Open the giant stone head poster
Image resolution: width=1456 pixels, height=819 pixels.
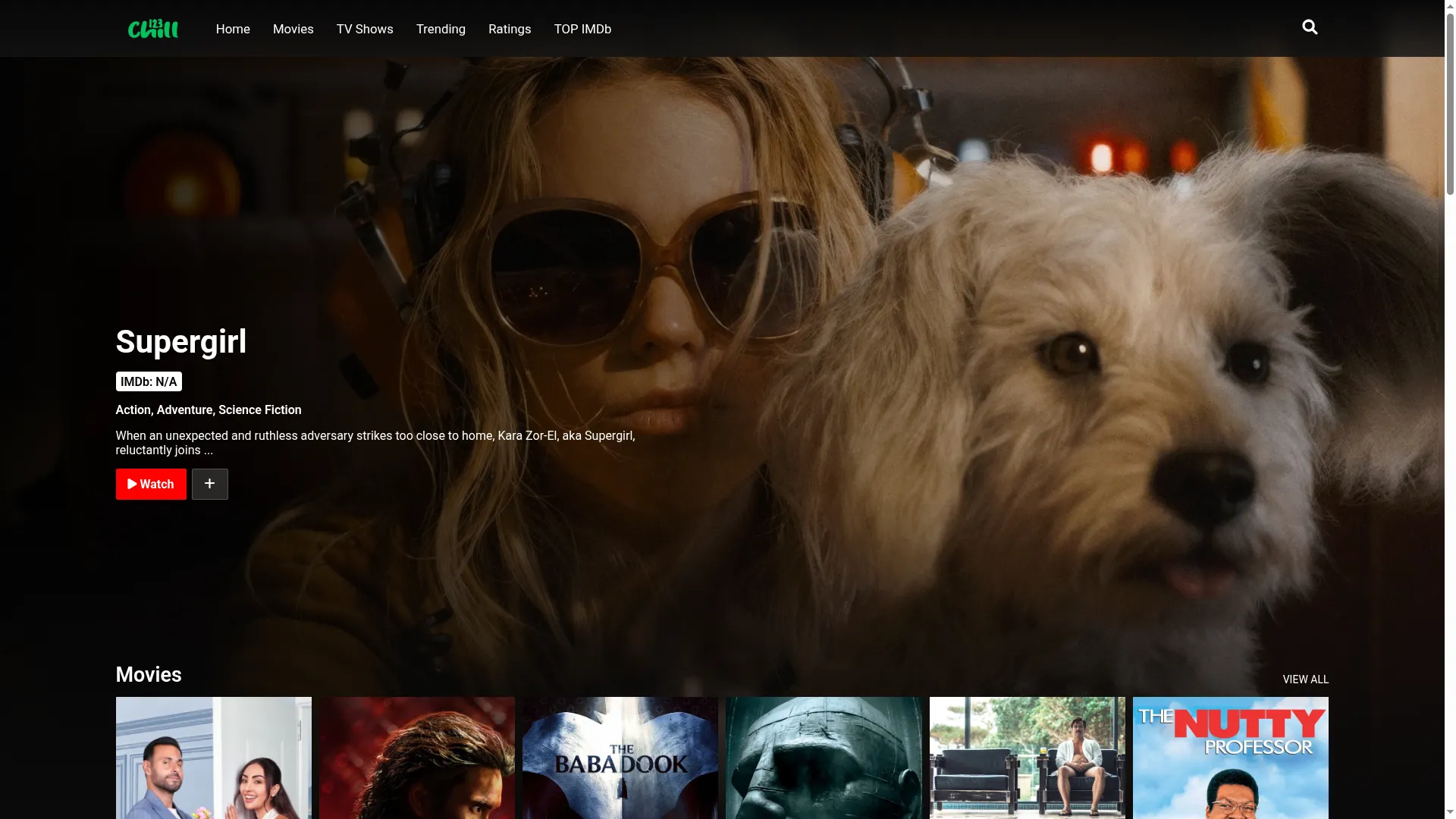click(x=824, y=758)
